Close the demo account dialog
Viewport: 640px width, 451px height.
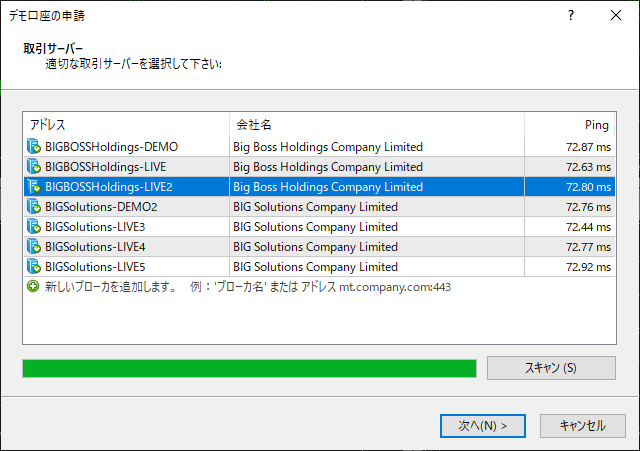(616, 16)
